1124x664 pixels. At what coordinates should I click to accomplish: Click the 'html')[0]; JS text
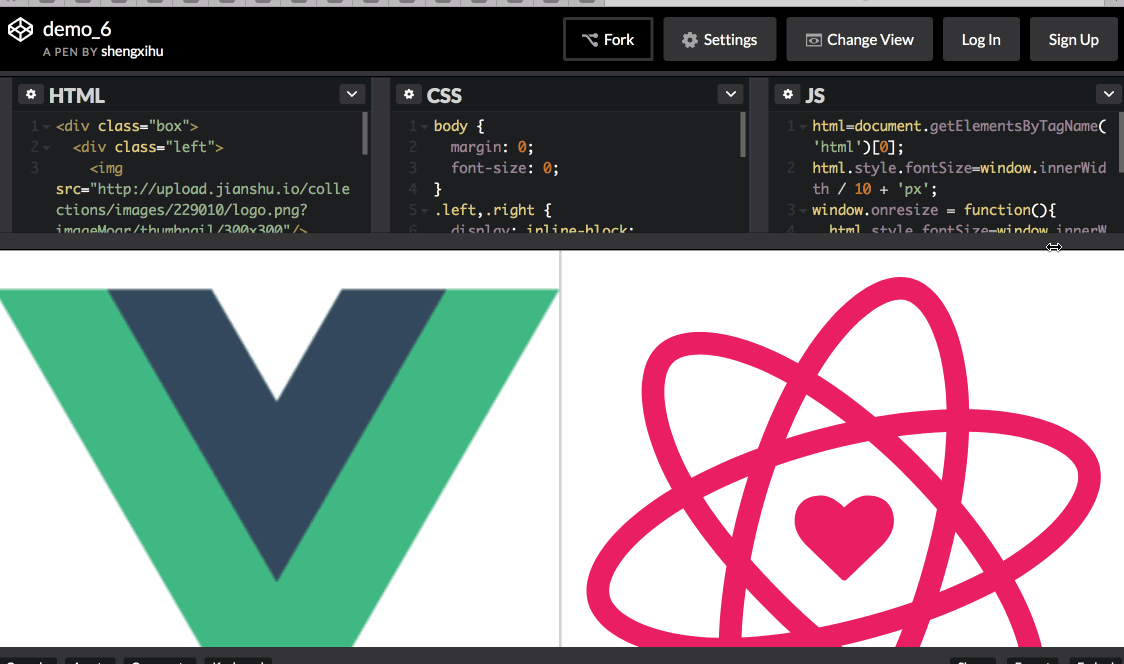pyautogui.click(x=858, y=147)
